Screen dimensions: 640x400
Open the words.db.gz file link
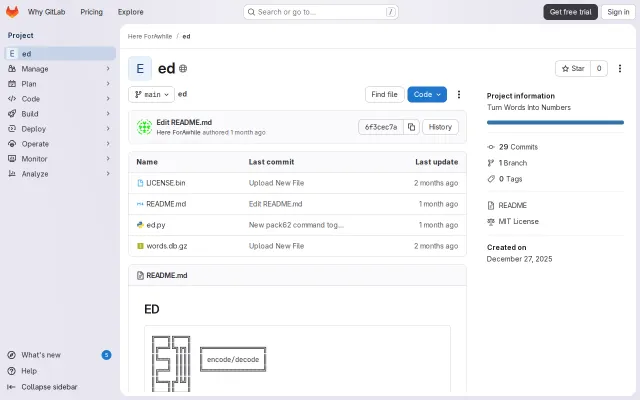click(167, 246)
